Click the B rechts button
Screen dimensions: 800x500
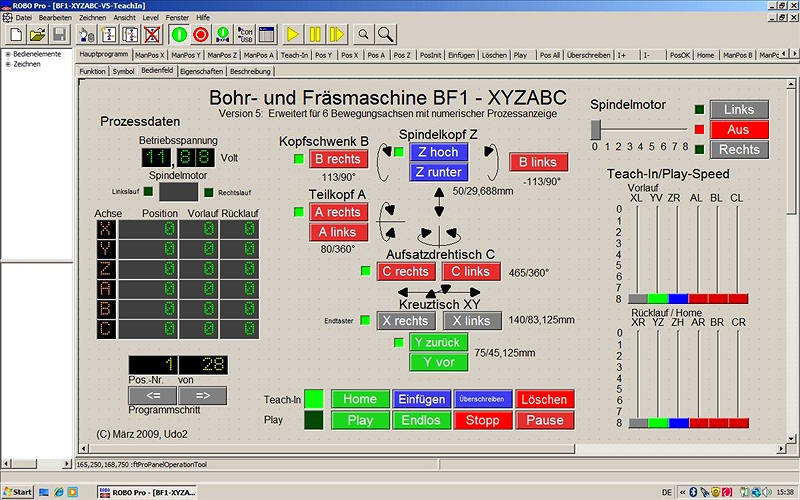pos(338,159)
